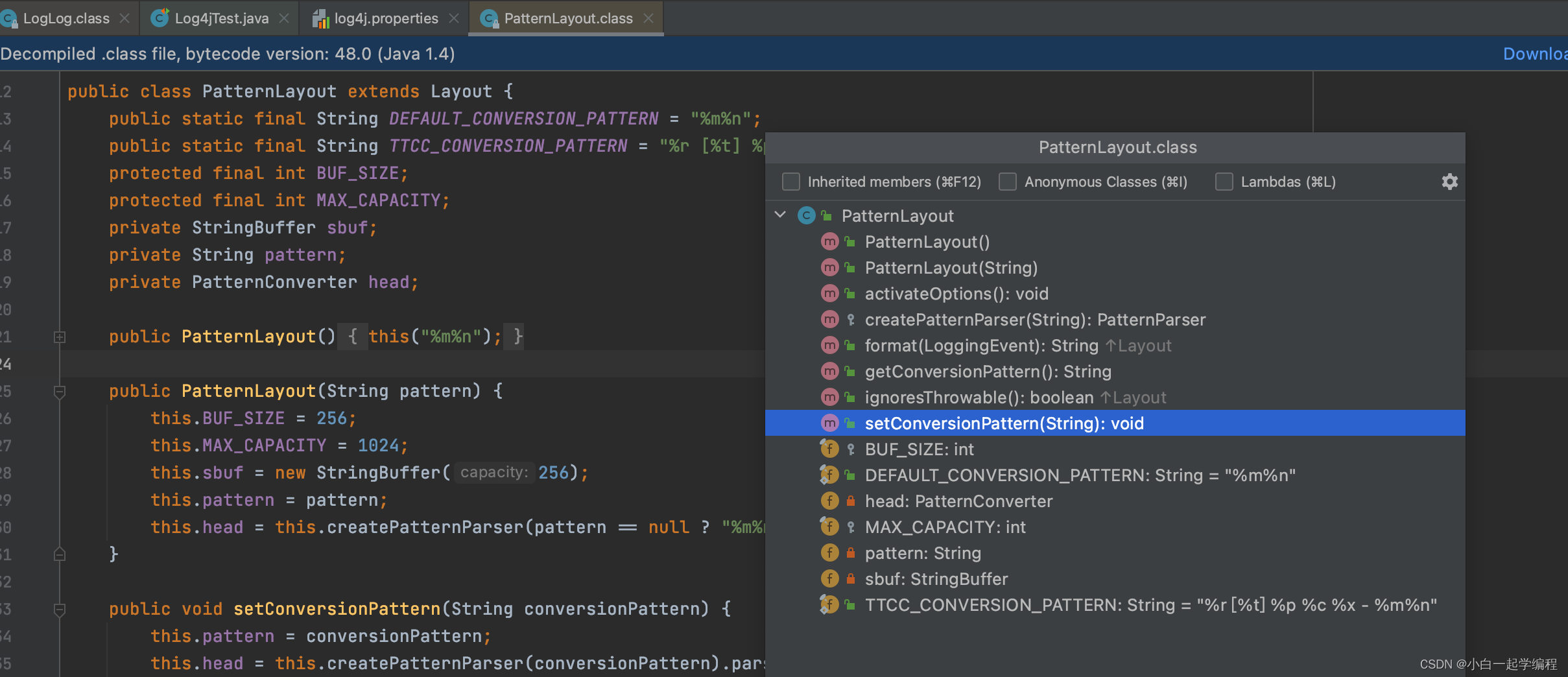
Task: Click method icon beside ignoresThrowable()
Action: click(829, 398)
